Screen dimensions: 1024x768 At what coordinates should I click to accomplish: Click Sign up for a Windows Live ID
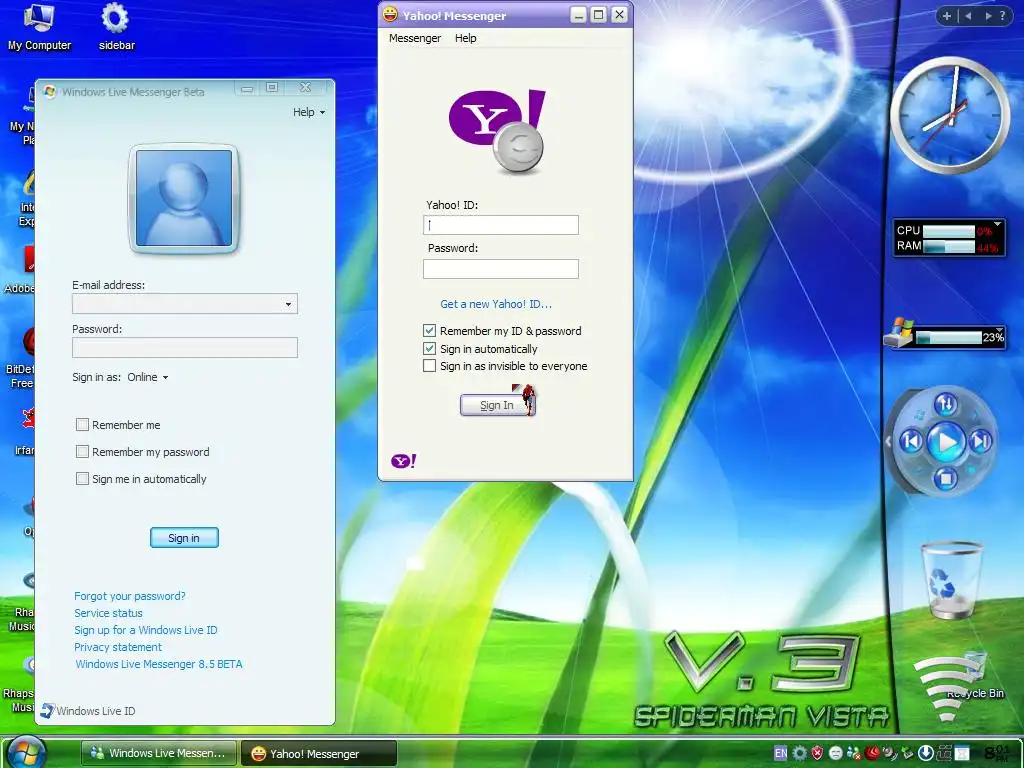[x=146, y=630]
